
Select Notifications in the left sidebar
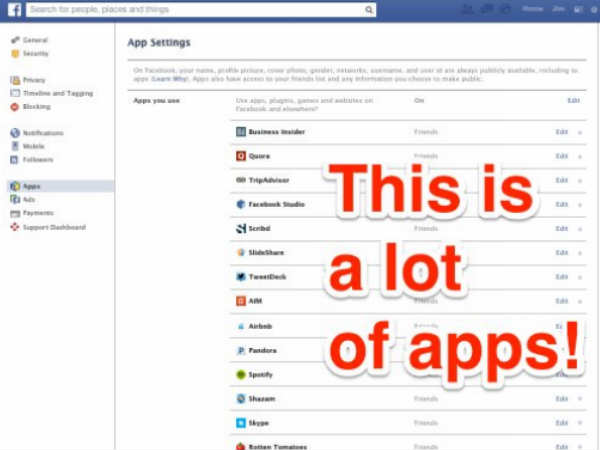(x=41, y=133)
